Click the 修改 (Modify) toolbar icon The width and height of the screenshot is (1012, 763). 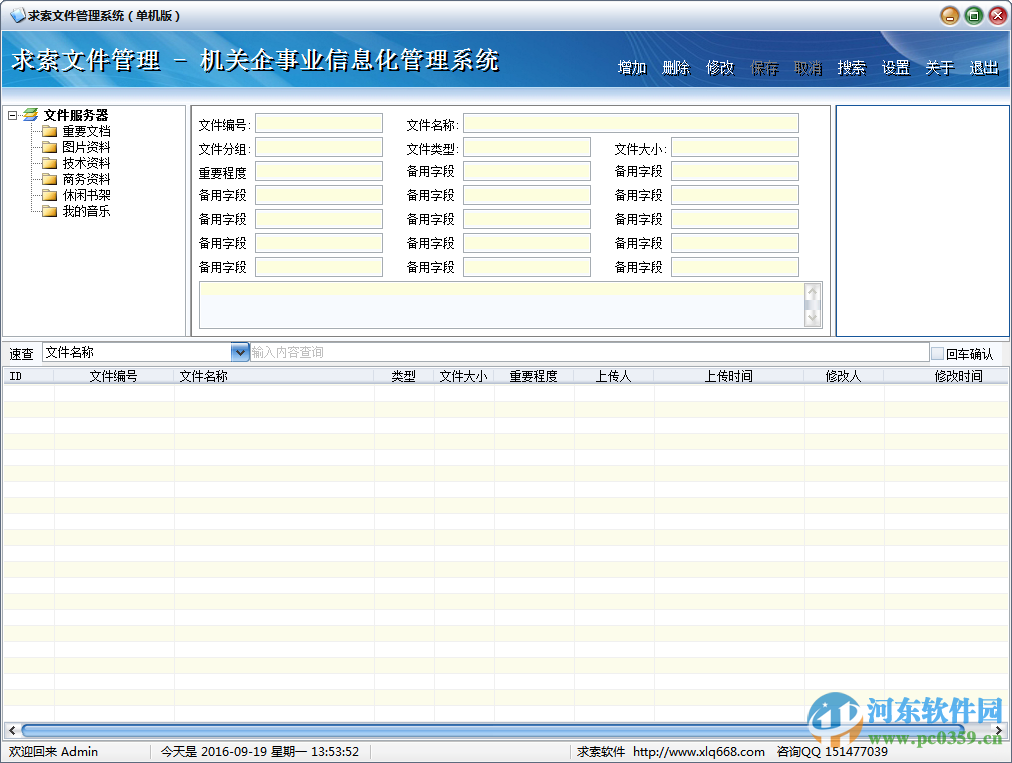point(719,68)
